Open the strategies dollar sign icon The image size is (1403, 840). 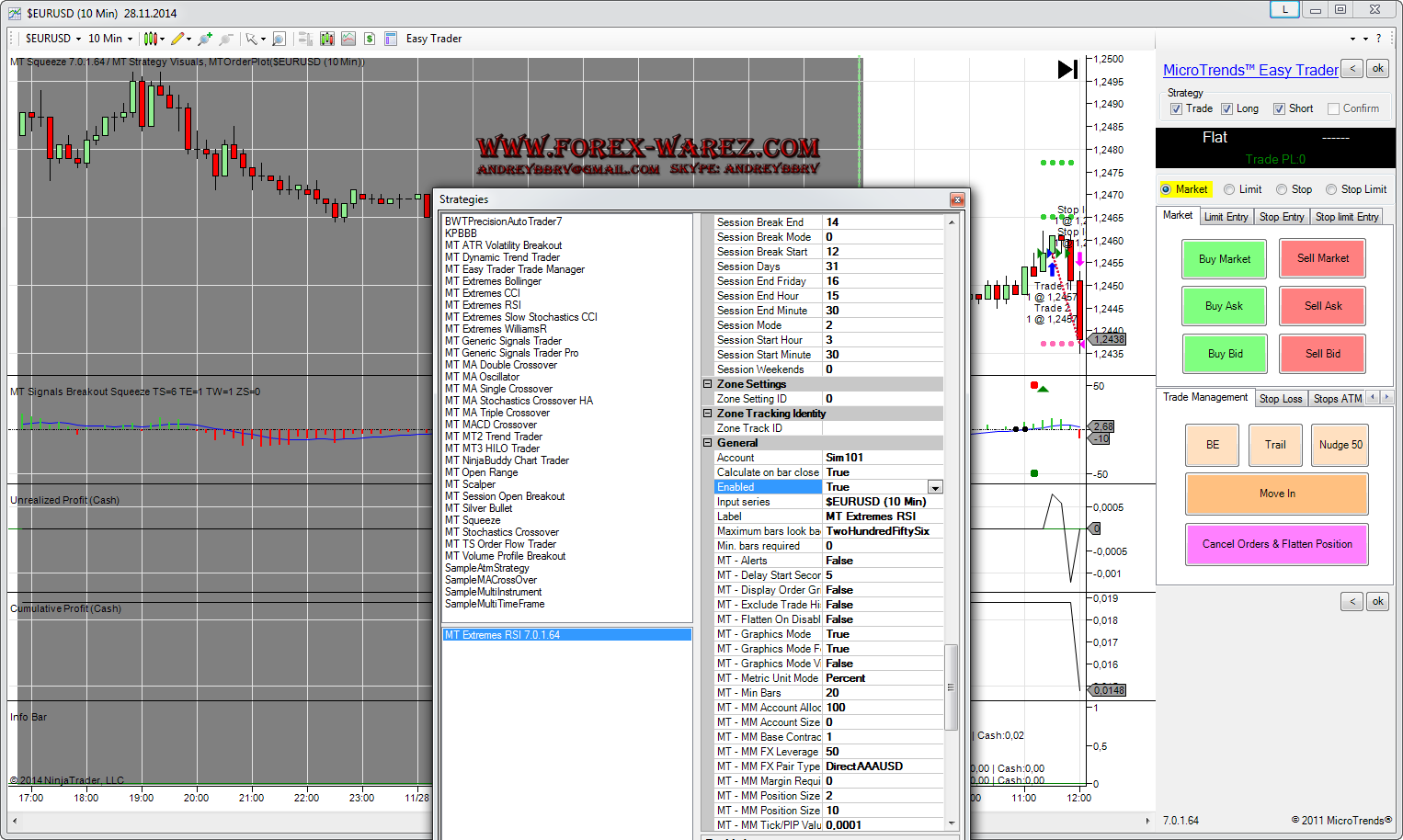(369, 39)
